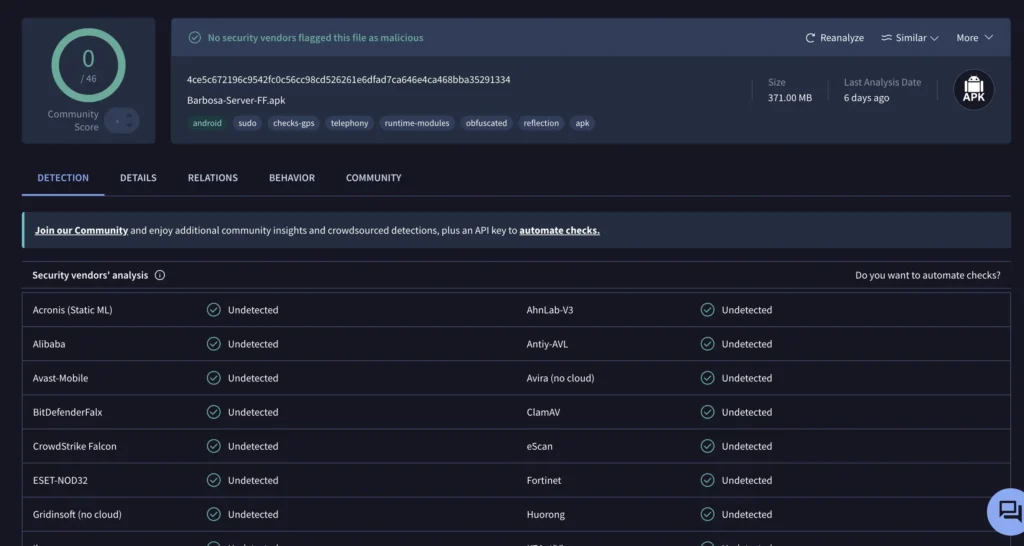Click the info icon beside Security vendors' analysis
Screen dimensions: 1024x546
[x=159, y=276]
